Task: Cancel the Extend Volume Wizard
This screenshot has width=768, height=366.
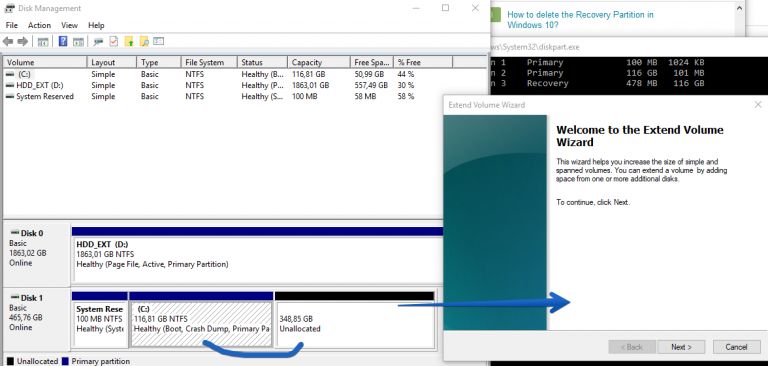Action: click(736, 347)
